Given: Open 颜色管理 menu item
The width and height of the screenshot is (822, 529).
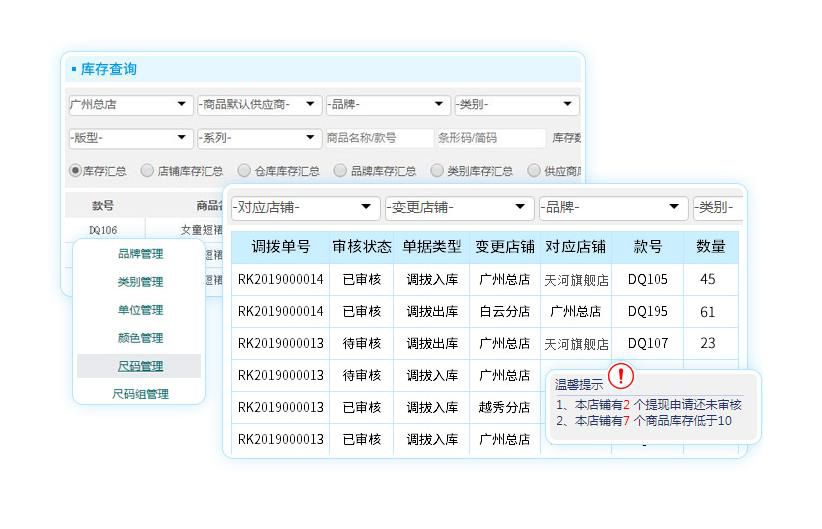Looking at the screenshot, I should click(x=140, y=338).
